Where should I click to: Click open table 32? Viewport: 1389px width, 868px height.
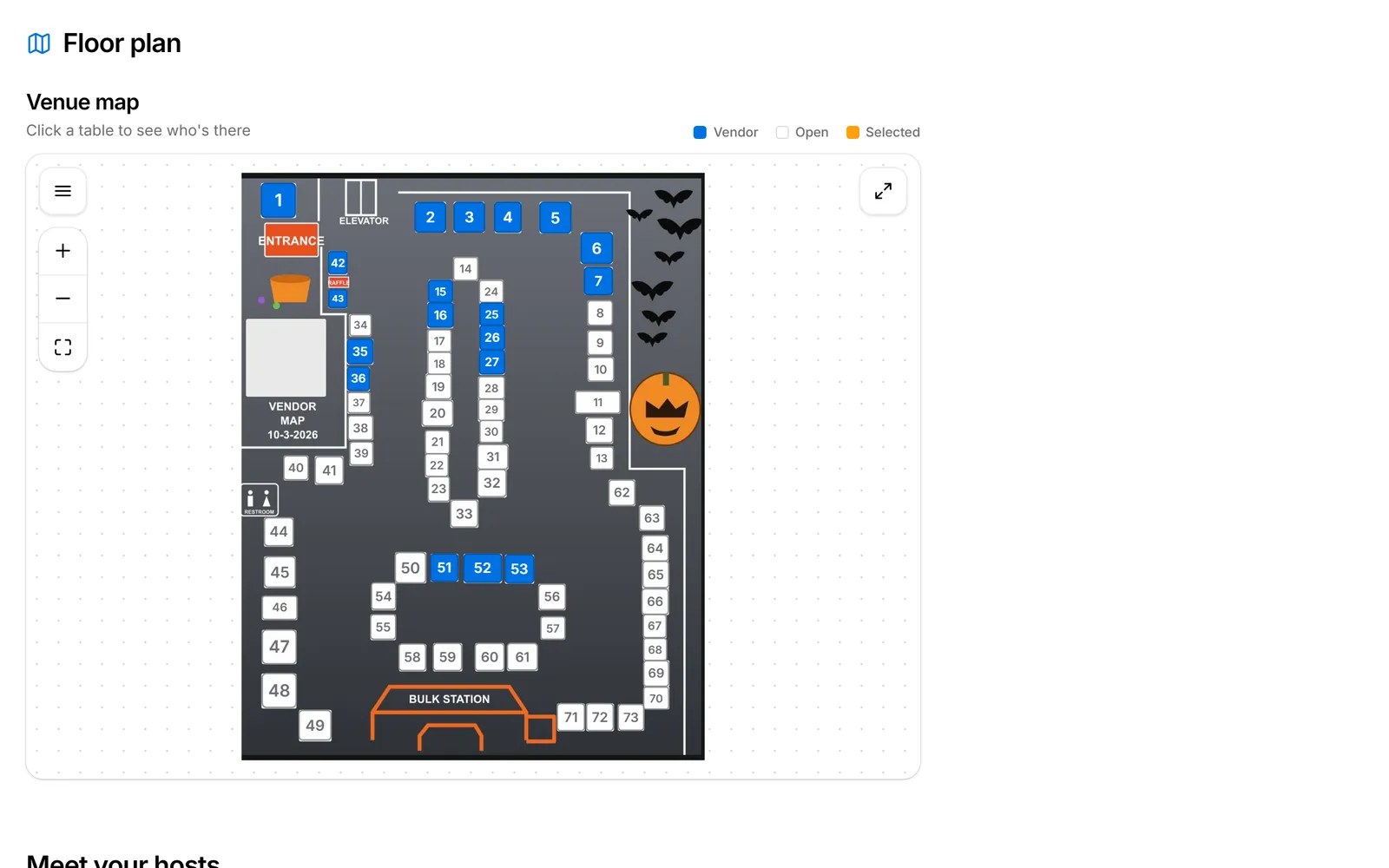[492, 483]
